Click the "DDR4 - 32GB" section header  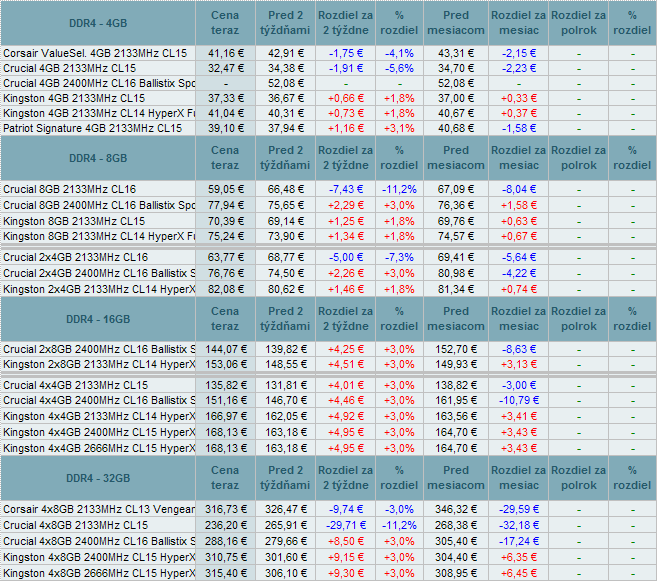pos(98,478)
